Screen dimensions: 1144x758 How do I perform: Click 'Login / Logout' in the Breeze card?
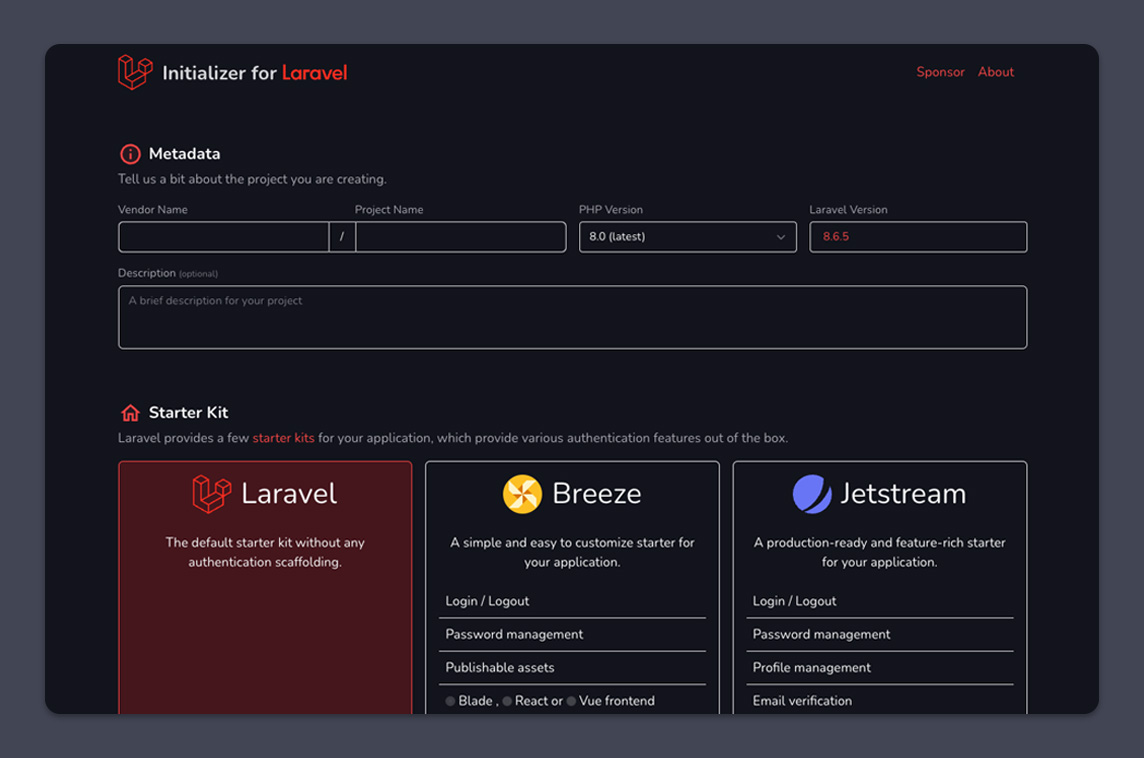(487, 601)
